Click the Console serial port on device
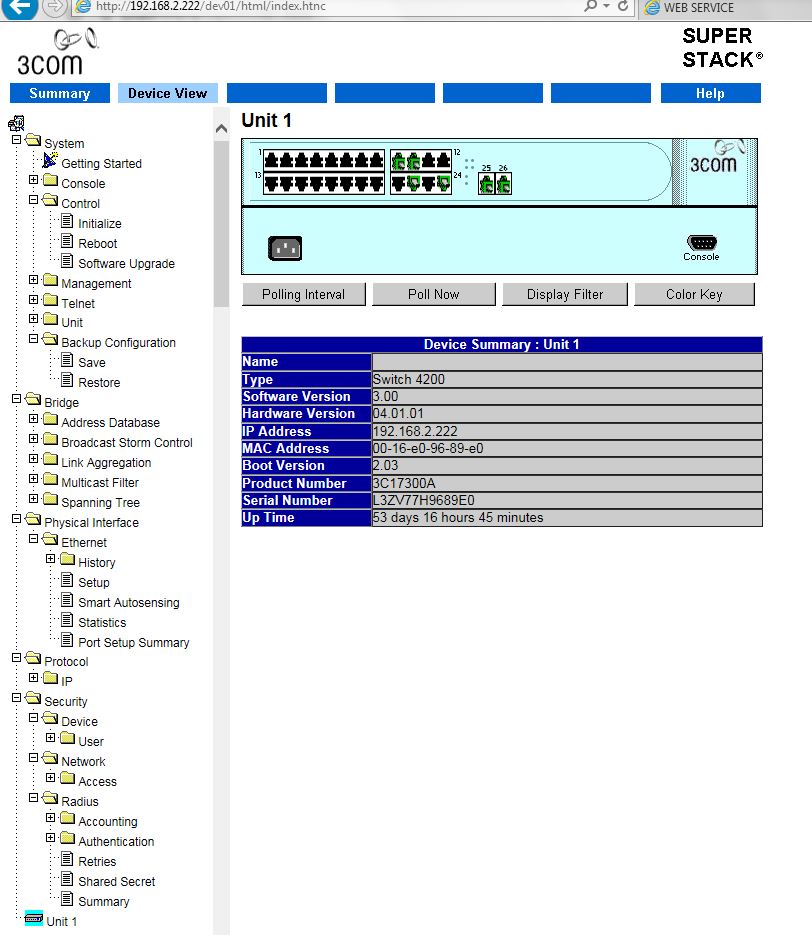 (702, 242)
